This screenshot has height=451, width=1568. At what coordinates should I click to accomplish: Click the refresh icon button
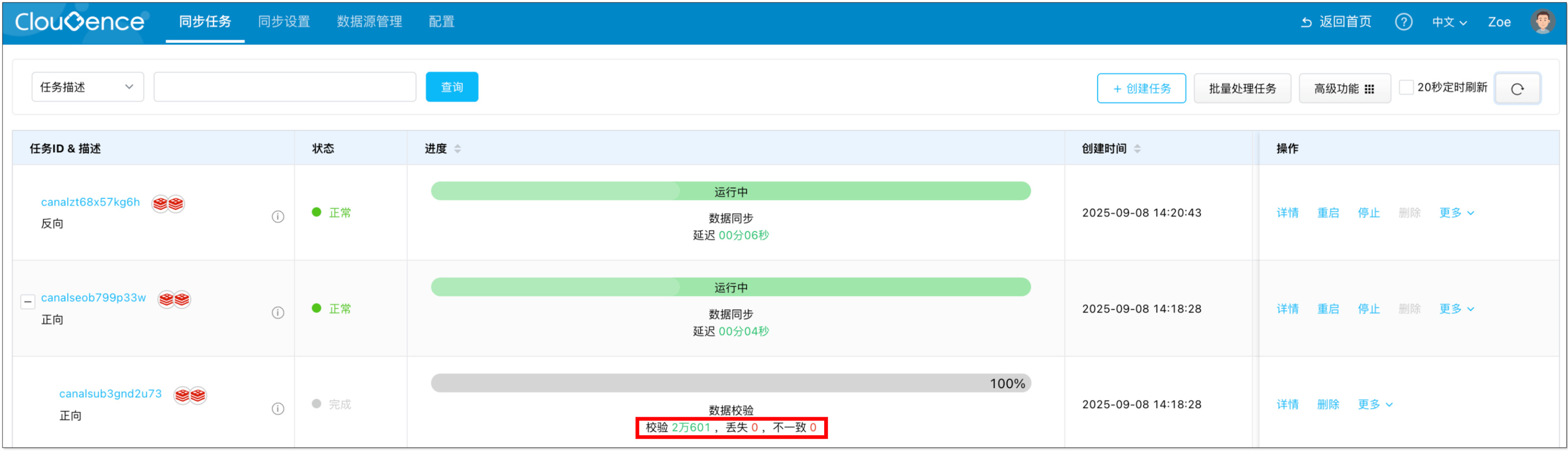(1517, 89)
